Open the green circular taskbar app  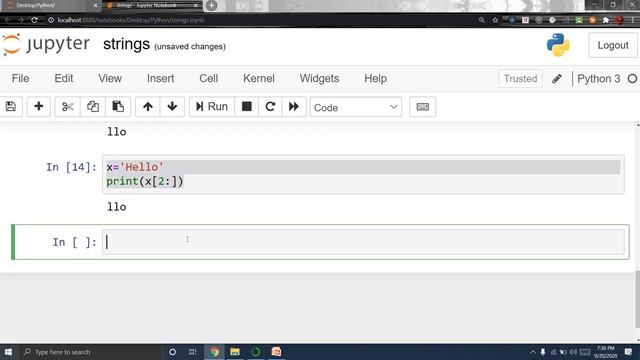click(x=256, y=352)
